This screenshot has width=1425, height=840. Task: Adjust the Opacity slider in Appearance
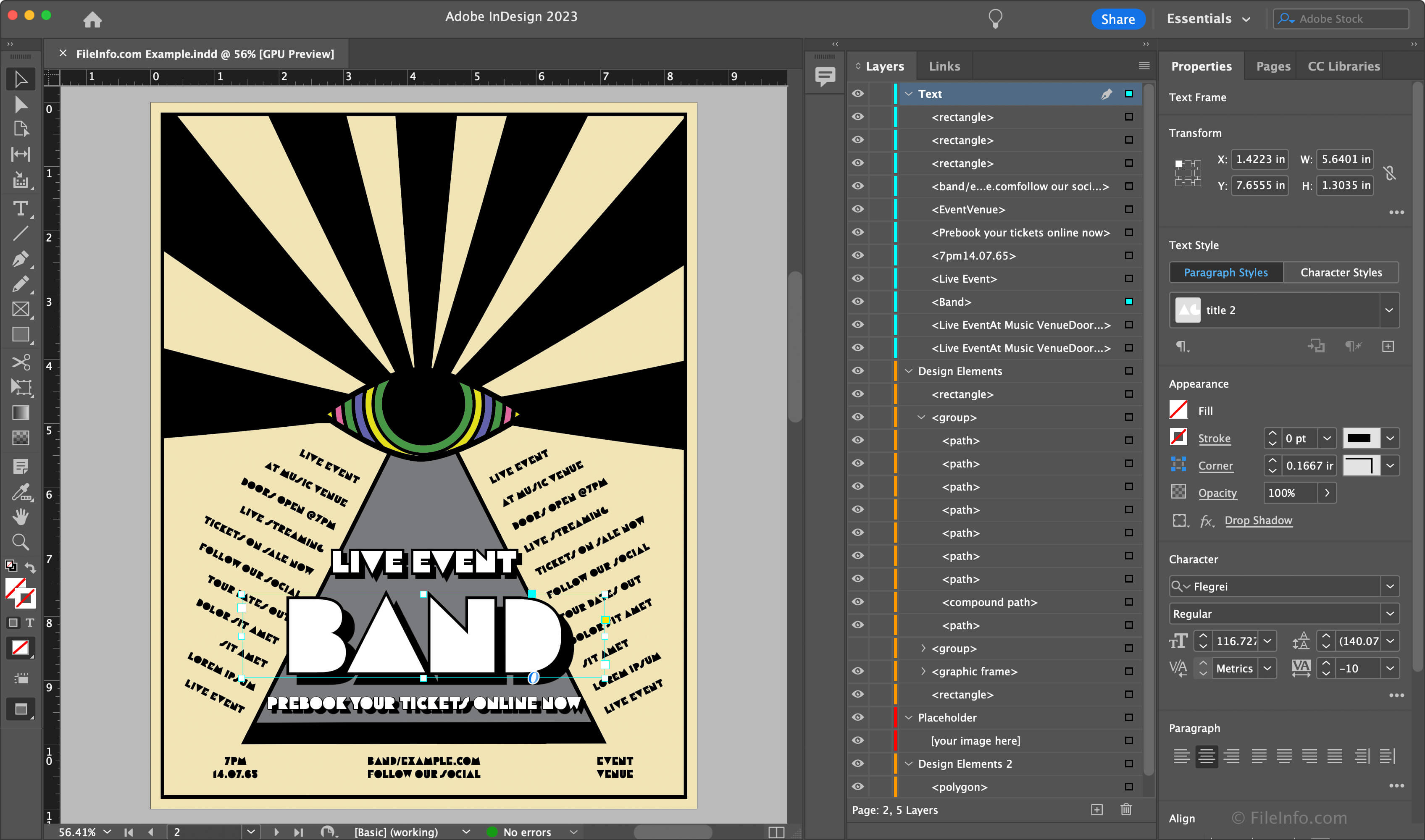(x=1328, y=492)
